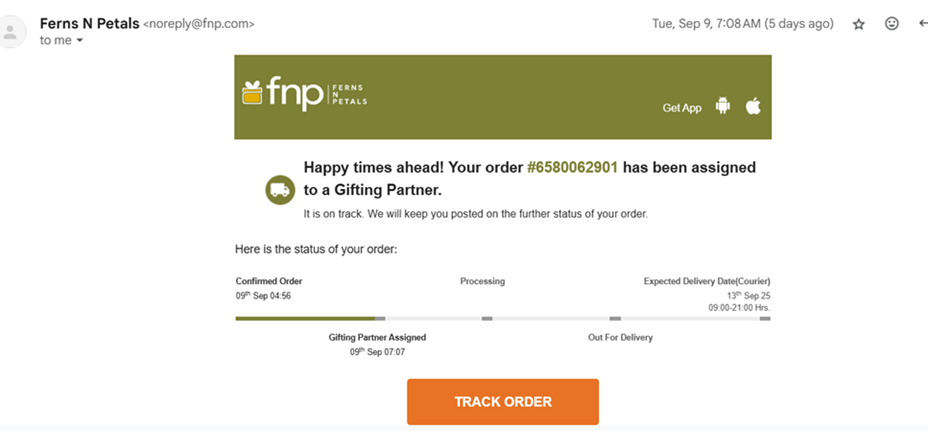The height and width of the screenshot is (431, 928).
Task: Open order number #6580062901 link
Action: pos(573,167)
